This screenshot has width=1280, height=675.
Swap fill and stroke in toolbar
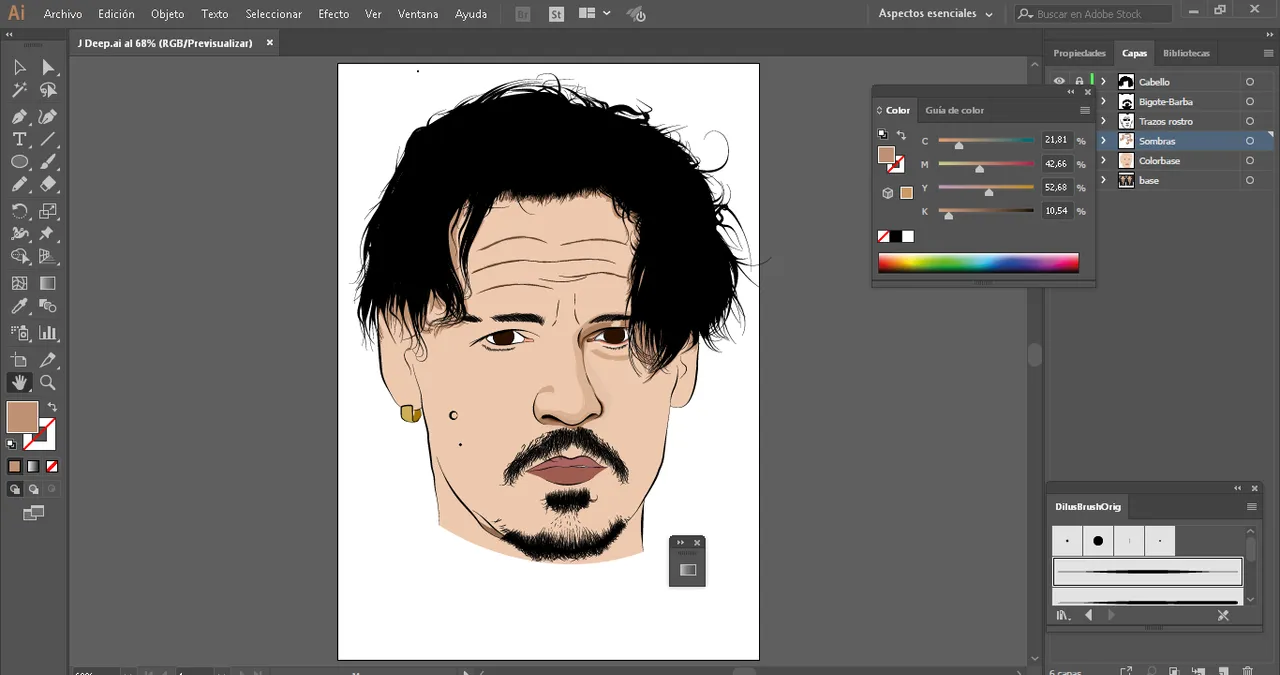(x=52, y=407)
